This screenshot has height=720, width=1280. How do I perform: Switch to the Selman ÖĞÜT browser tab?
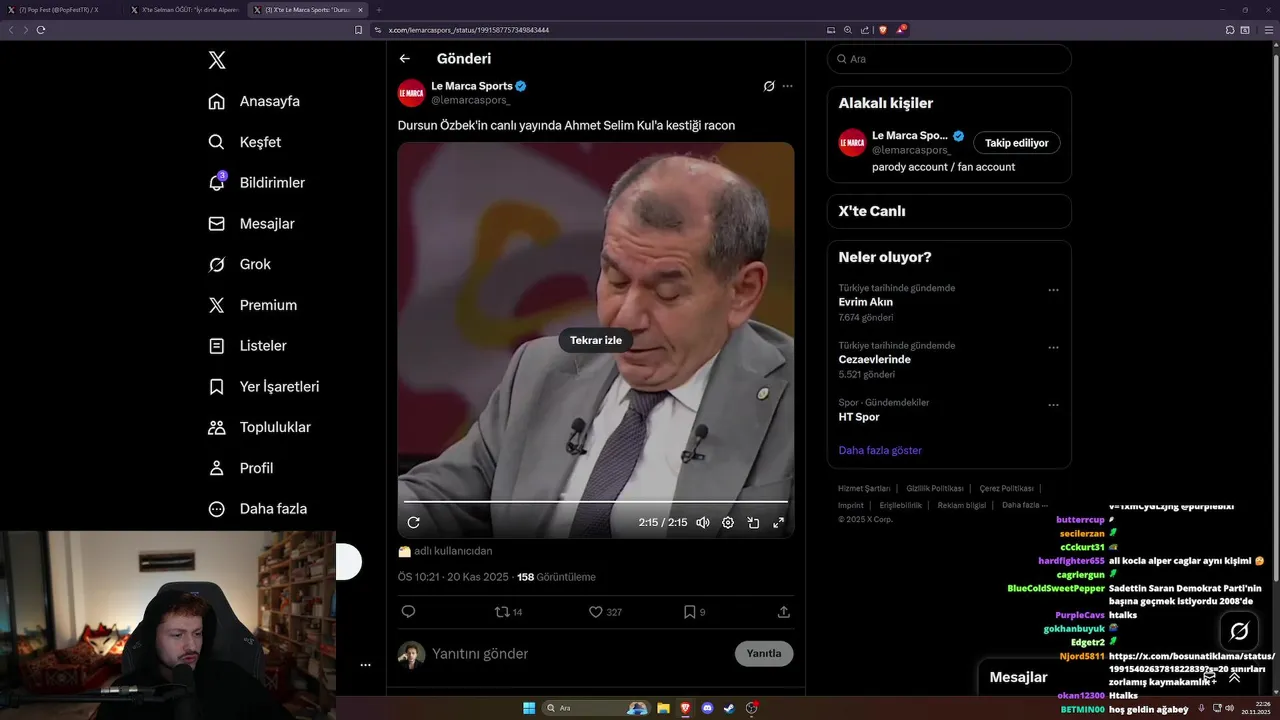coord(185,9)
